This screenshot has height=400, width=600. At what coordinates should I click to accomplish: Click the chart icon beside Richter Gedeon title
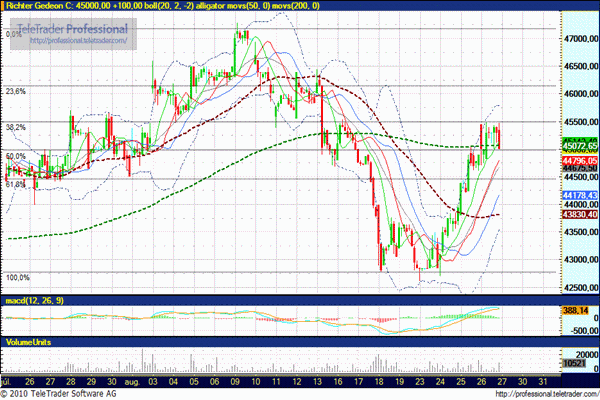coord(7,7)
